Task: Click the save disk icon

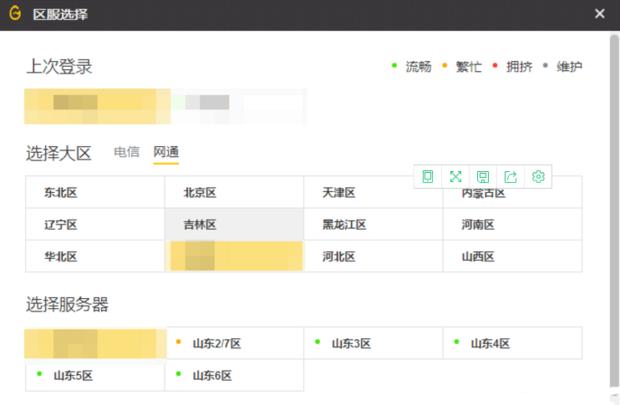Action: [x=483, y=176]
